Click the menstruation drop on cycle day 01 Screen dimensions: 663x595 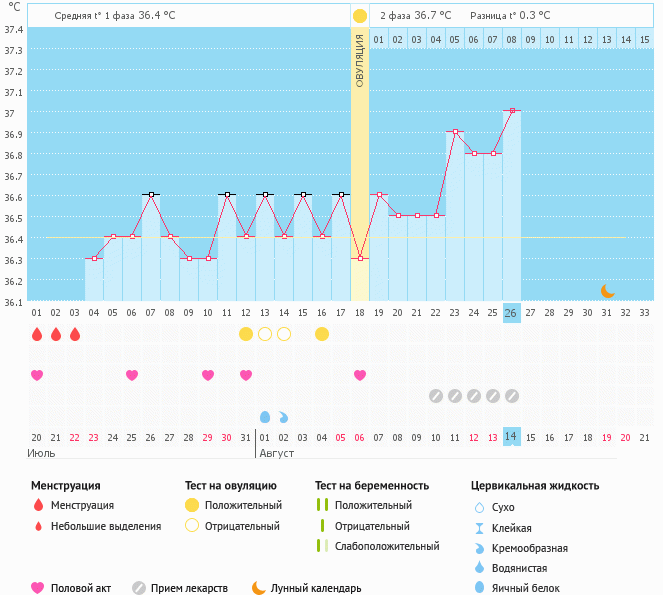37,334
